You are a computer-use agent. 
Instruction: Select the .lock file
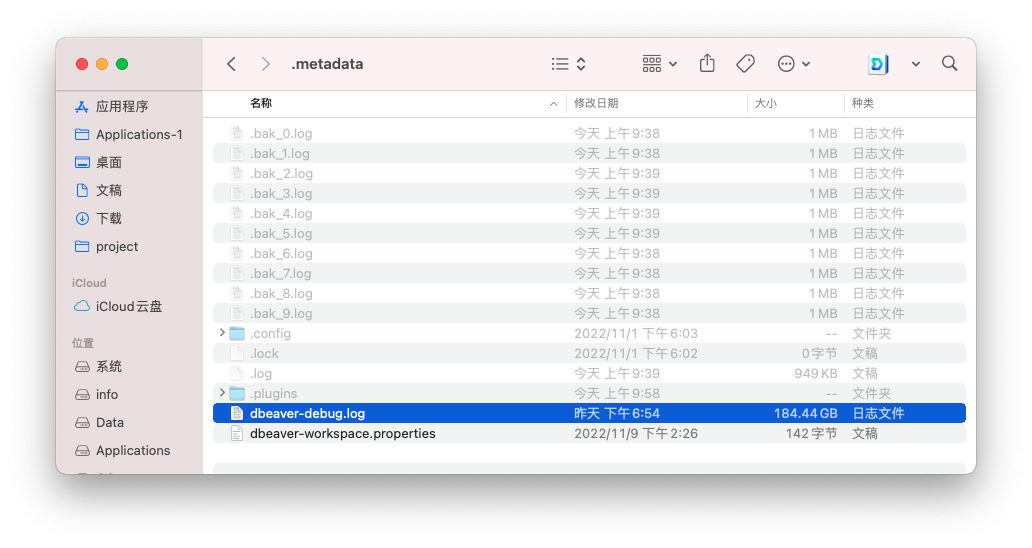pos(589,353)
